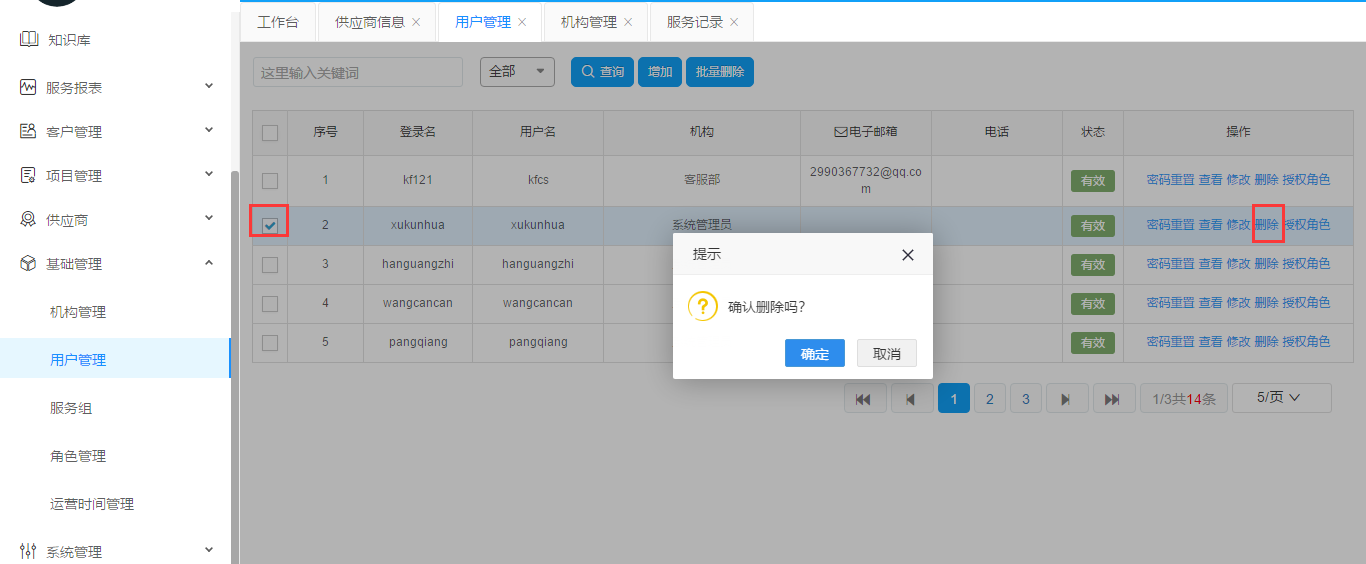1366x564 pixels.
Task: Click the customer management sidebar icon
Action: (28, 132)
